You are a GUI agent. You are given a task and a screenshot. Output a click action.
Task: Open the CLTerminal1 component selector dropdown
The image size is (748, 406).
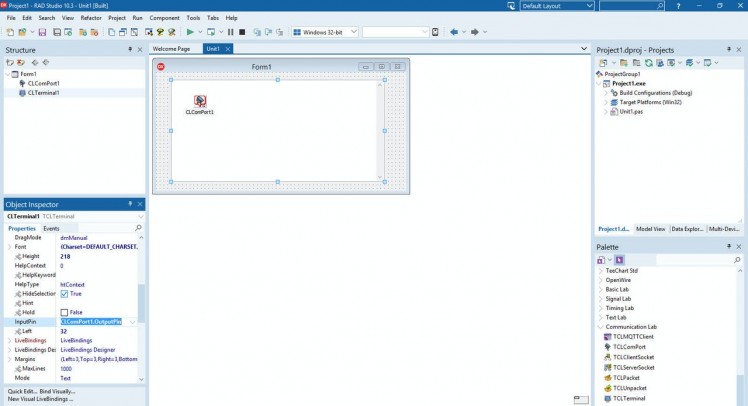click(141, 216)
